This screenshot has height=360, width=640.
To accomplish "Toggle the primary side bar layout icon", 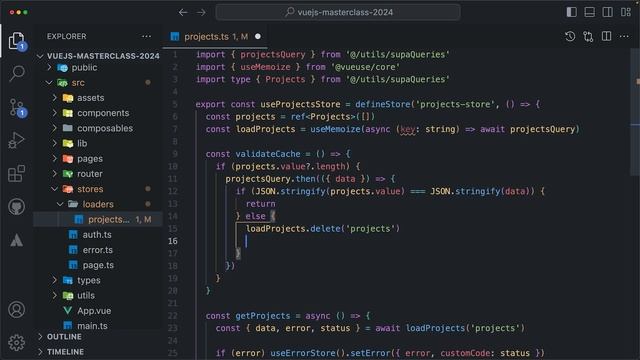I will point(571,12).
